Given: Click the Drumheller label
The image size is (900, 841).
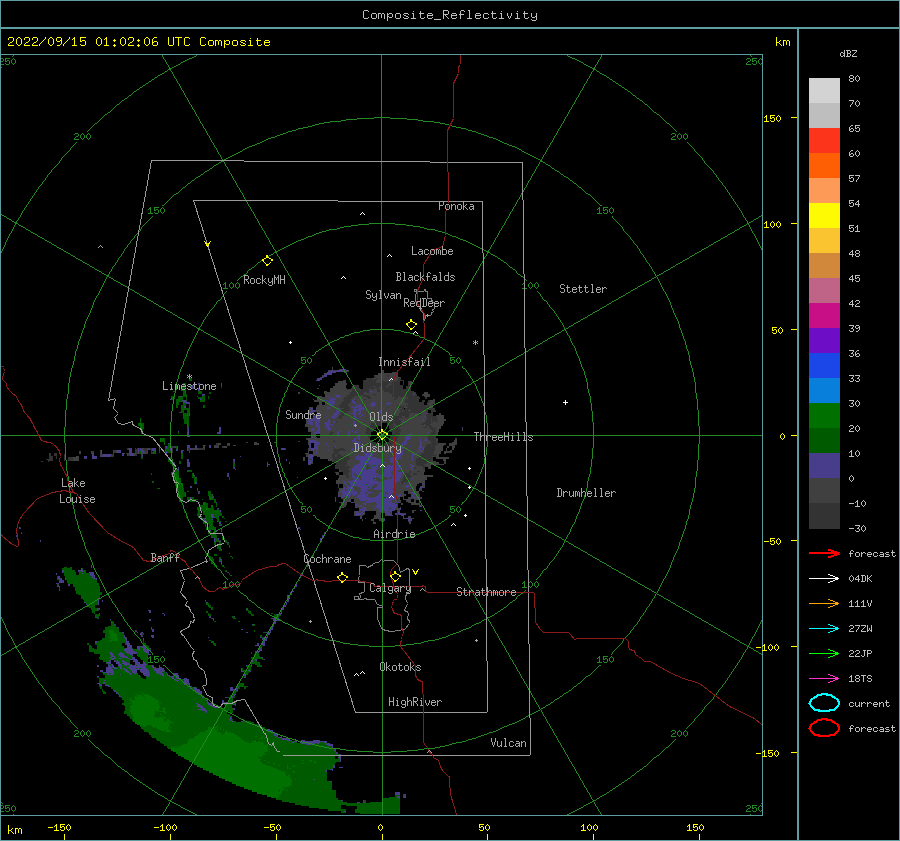Looking at the screenshot, I should tap(586, 493).
